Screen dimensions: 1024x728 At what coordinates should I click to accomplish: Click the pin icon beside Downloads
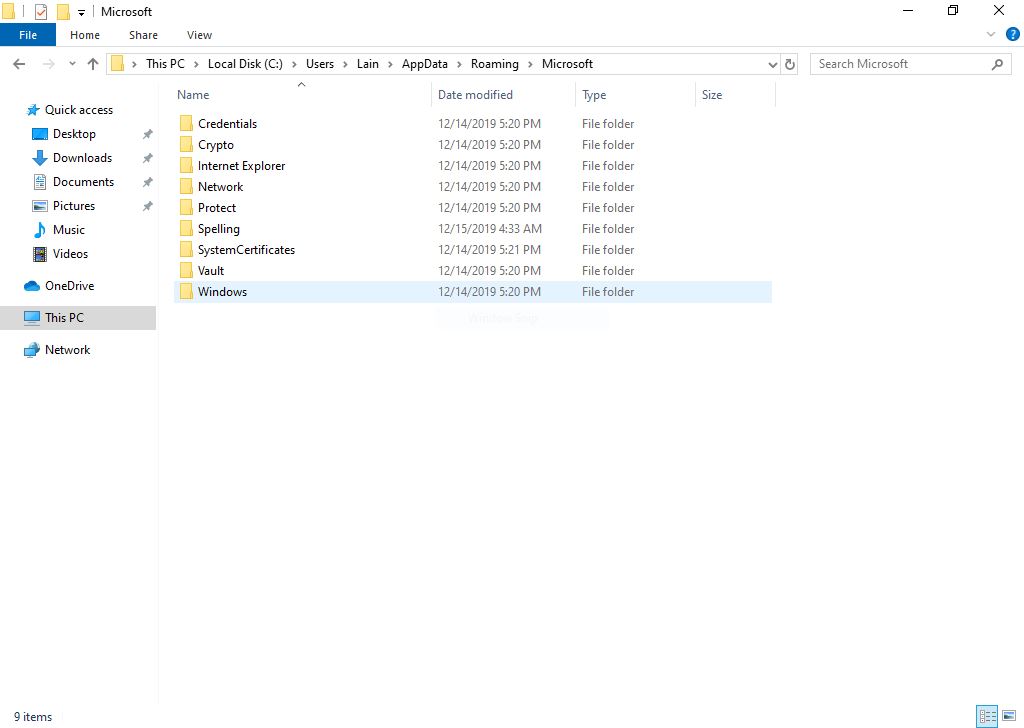coord(148,158)
